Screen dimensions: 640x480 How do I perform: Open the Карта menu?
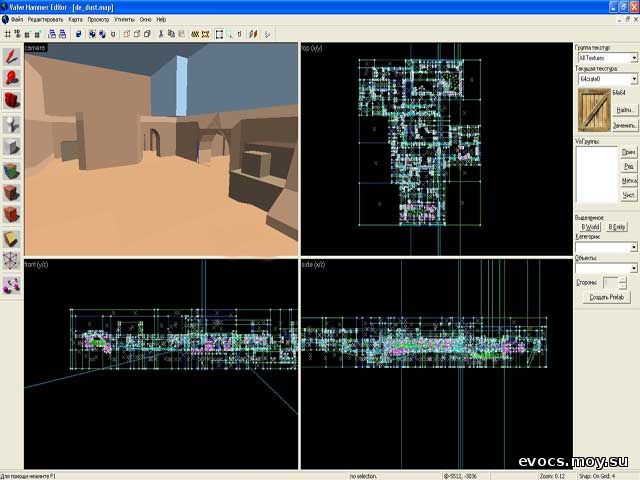(75, 19)
